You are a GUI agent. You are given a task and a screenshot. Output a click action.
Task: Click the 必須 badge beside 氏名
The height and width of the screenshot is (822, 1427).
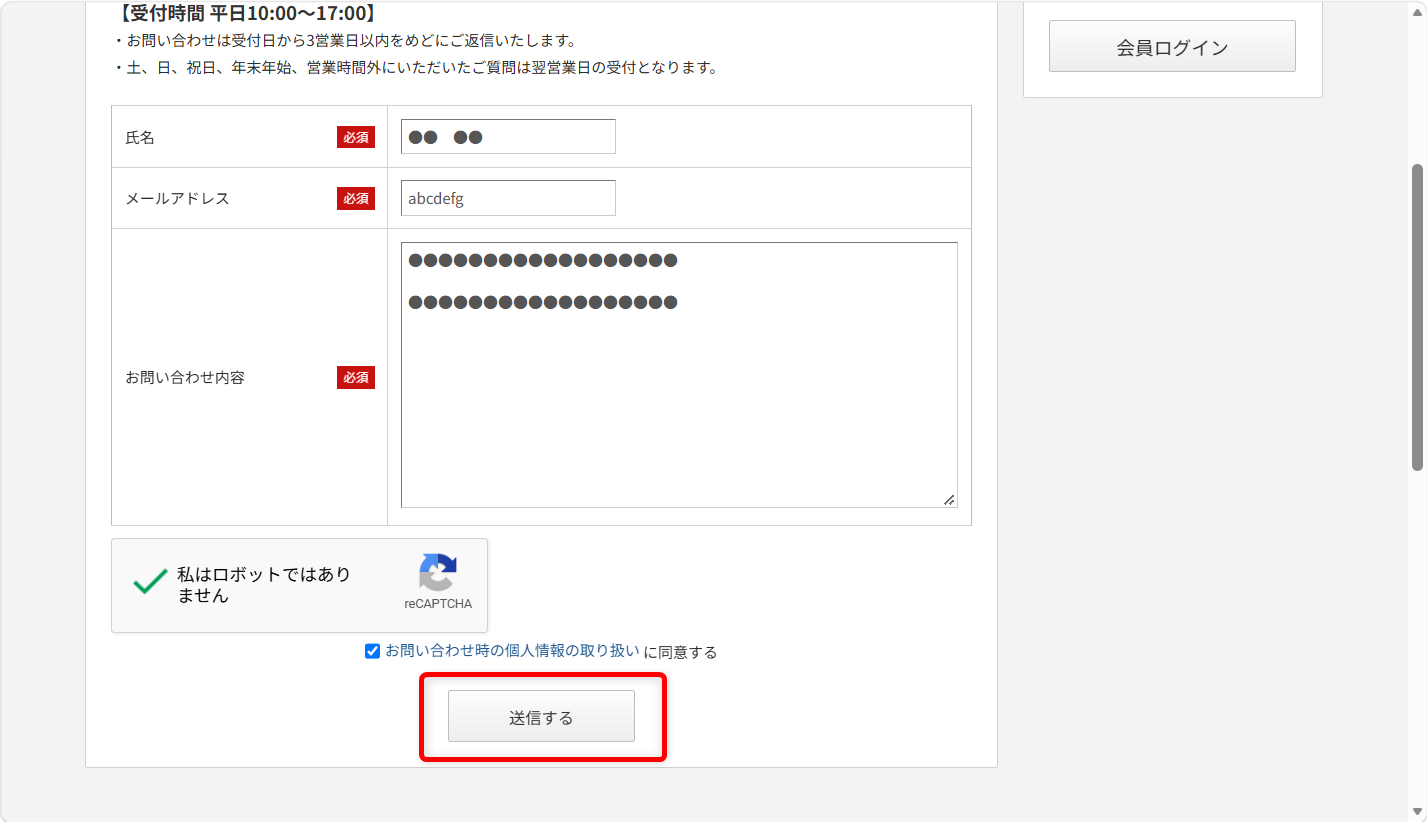coord(356,138)
